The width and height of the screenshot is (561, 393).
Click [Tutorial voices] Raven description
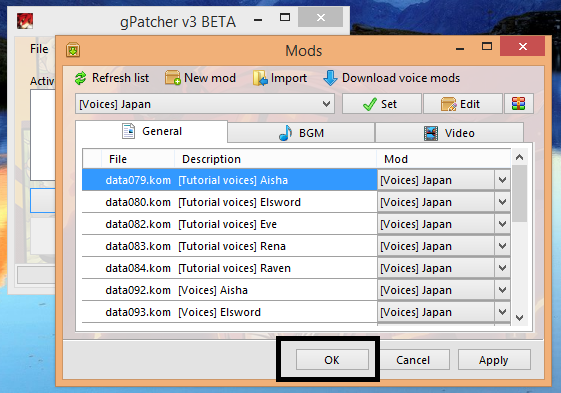tap(235, 268)
